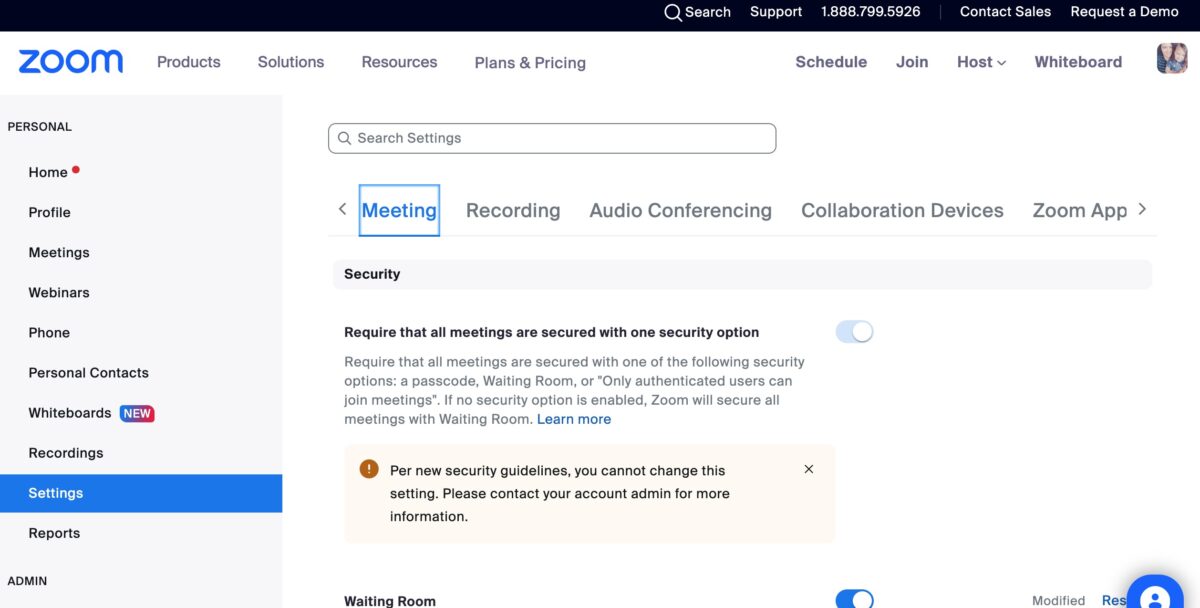This screenshot has height=608, width=1200.
Task: Open the Learn more link
Action: (574, 419)
